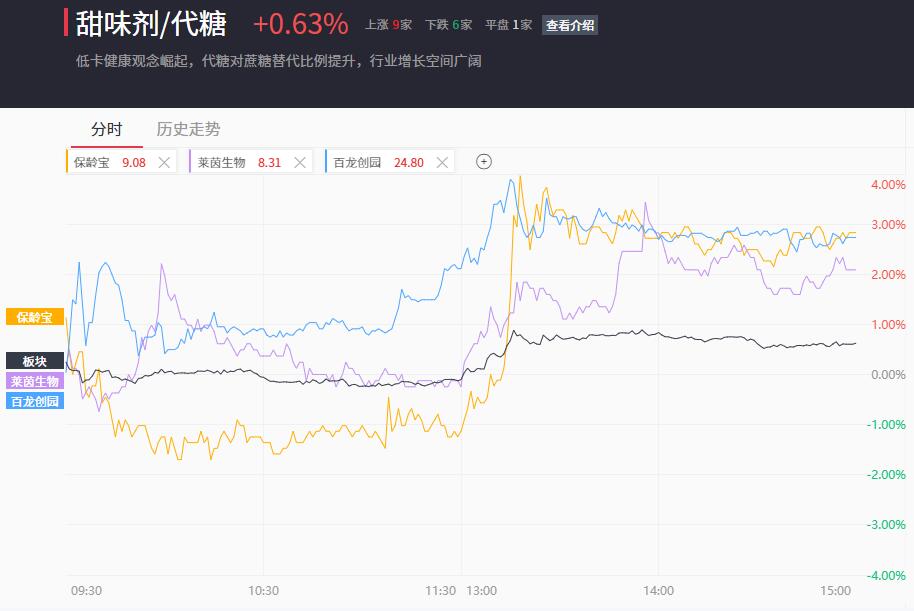Click the orange 保龄宝 legend tag
The image size is (914, 611).
coord(35,317)
